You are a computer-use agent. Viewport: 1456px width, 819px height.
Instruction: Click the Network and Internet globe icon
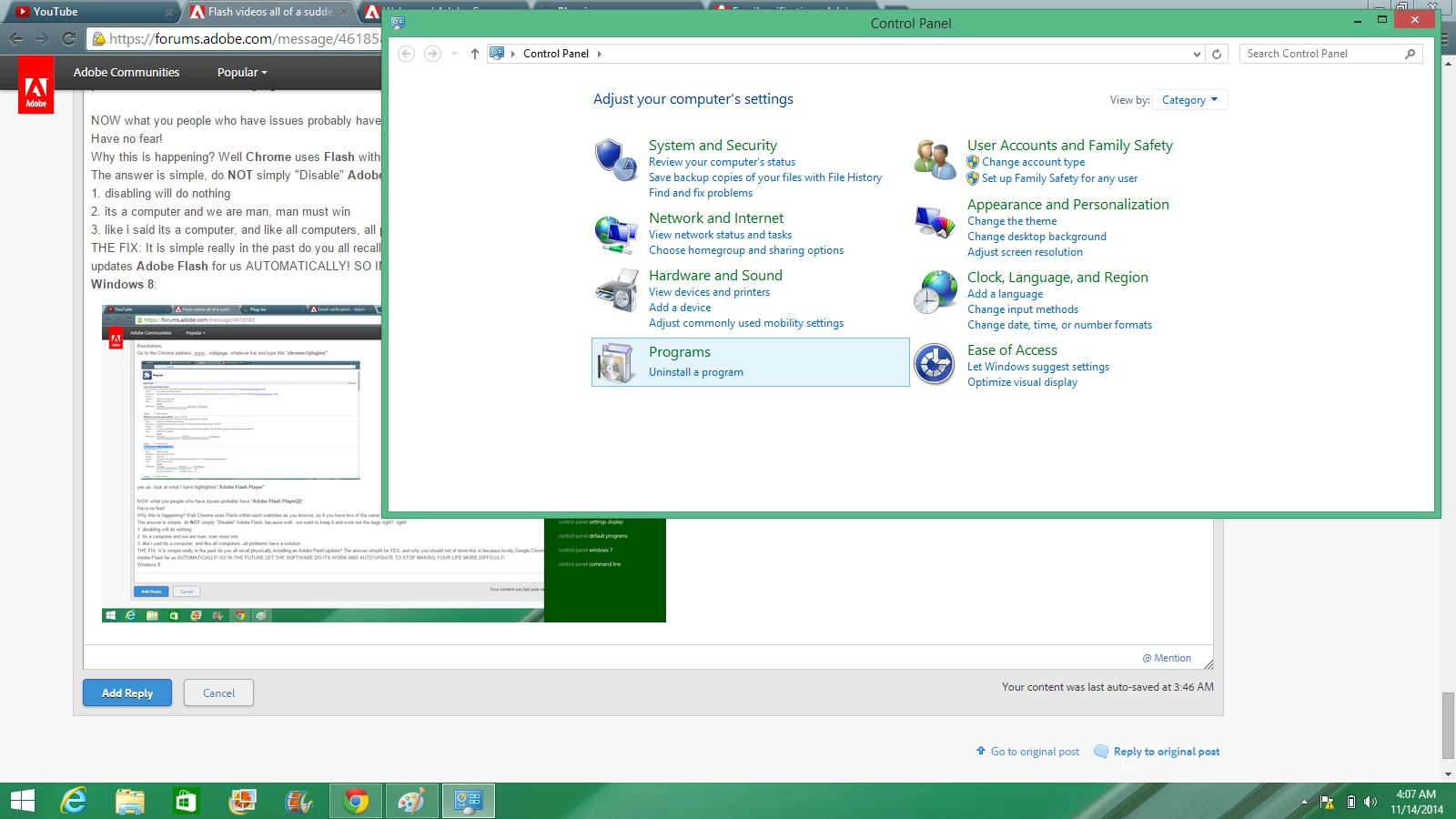point(616,234)
